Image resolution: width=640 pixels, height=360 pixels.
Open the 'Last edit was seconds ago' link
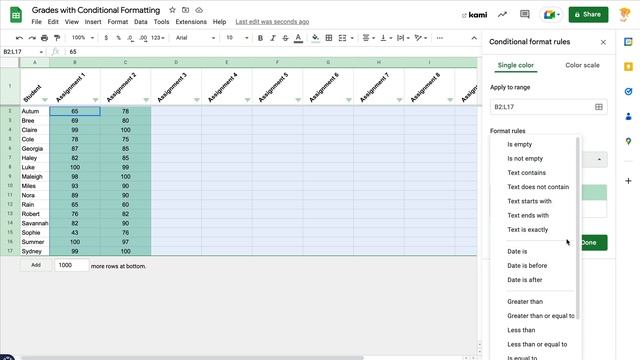[272, 22]
